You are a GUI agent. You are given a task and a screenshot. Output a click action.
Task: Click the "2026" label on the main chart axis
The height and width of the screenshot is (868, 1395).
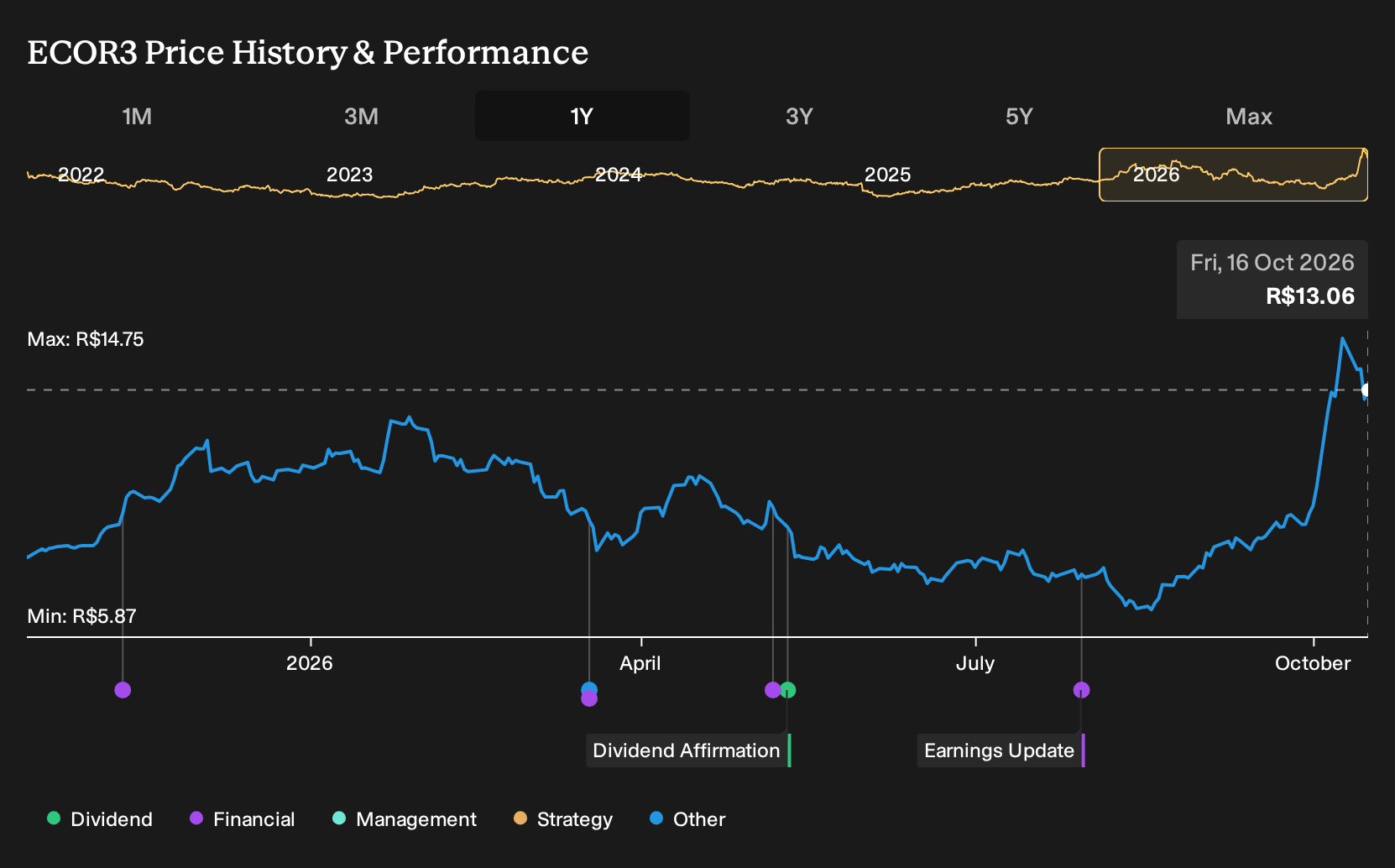[x=310, y=663]
